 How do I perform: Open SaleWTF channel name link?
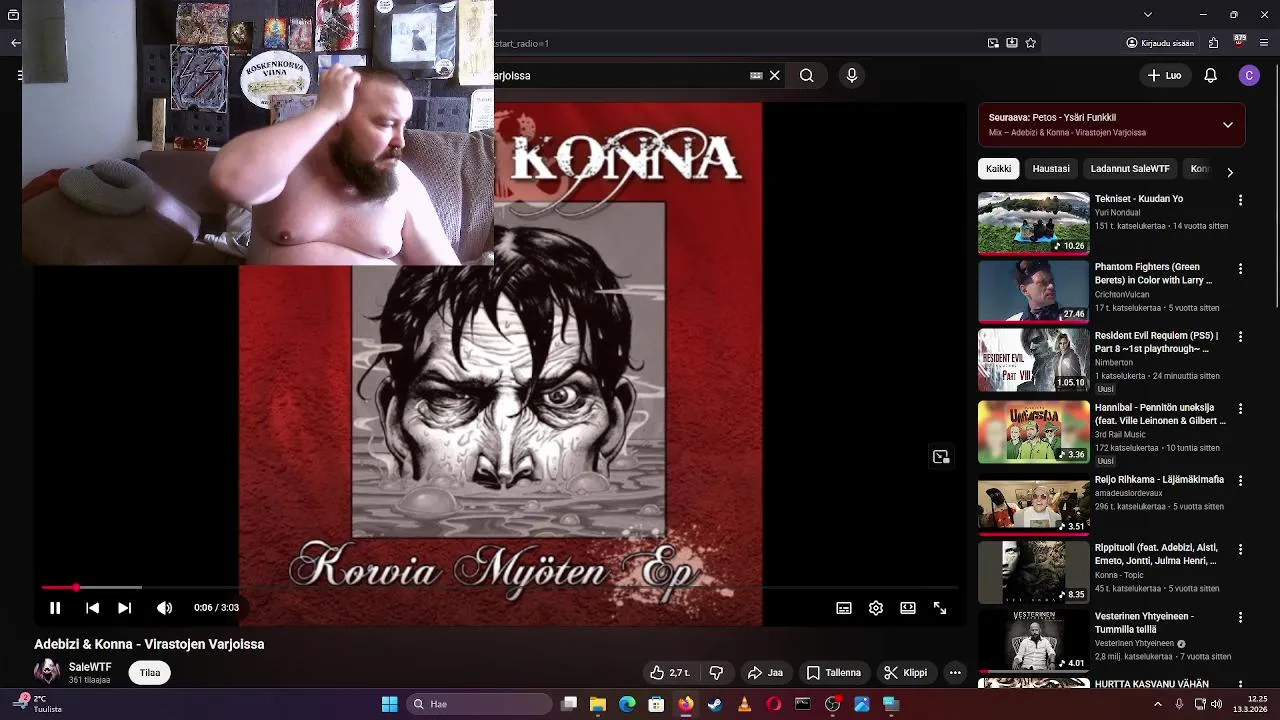pos(90,667)
